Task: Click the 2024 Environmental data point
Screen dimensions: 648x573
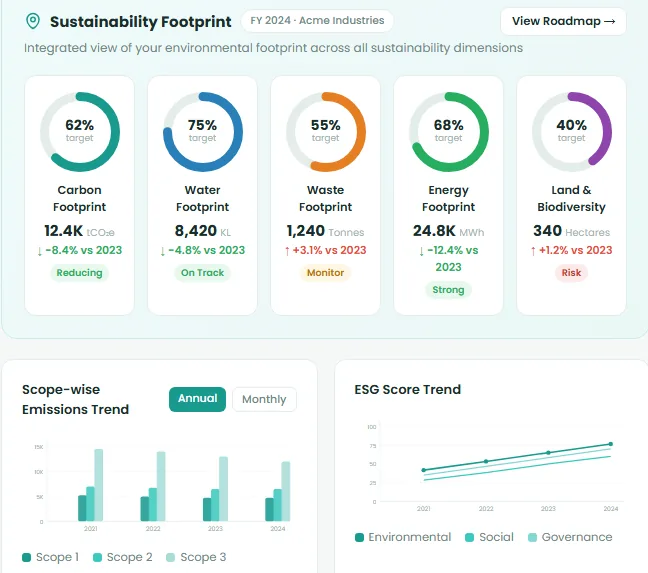Action: pos(611,444)
